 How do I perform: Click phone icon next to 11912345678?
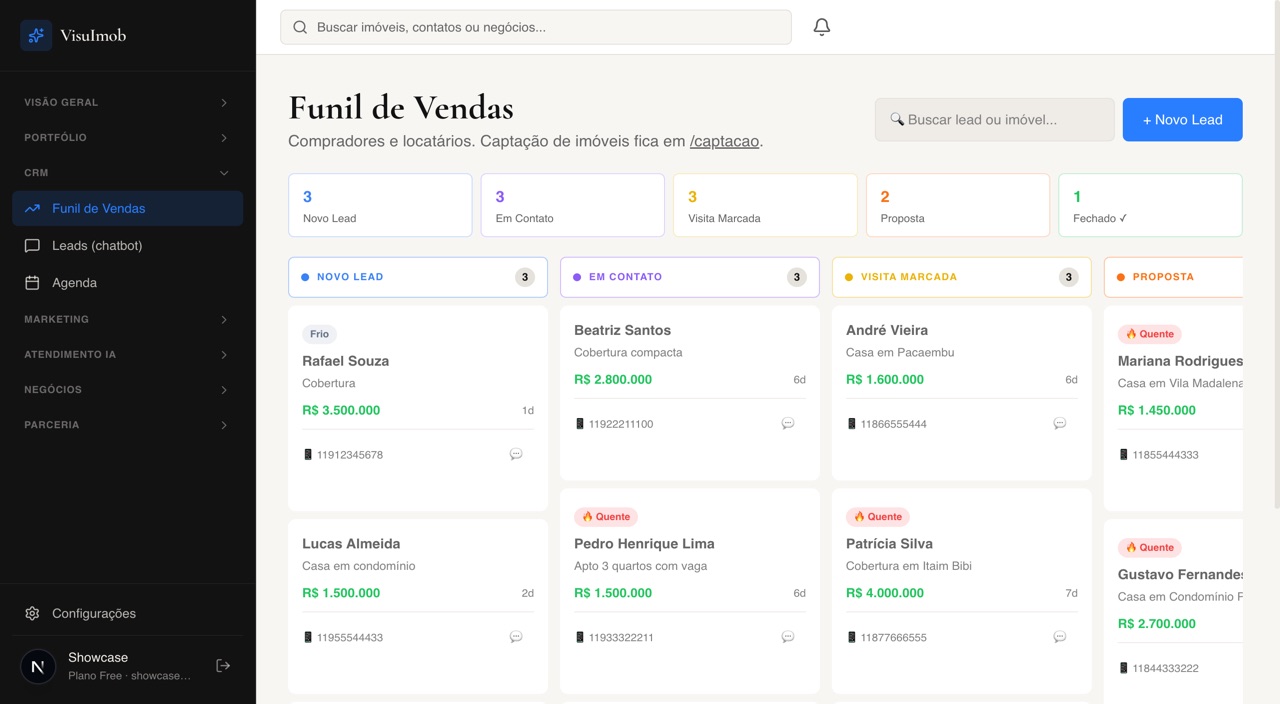308,455
